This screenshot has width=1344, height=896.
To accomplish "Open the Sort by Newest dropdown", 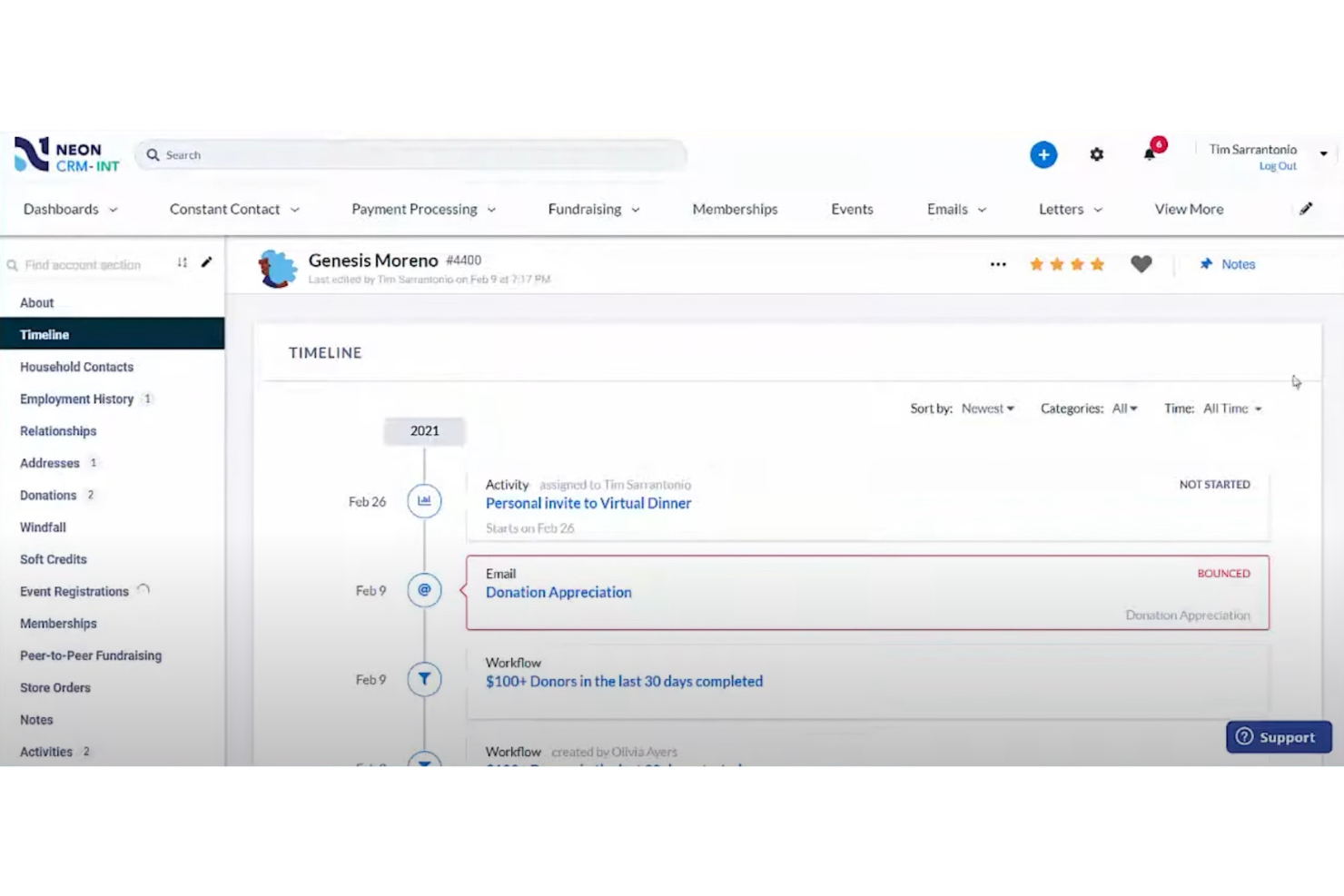I will point(988,409).
